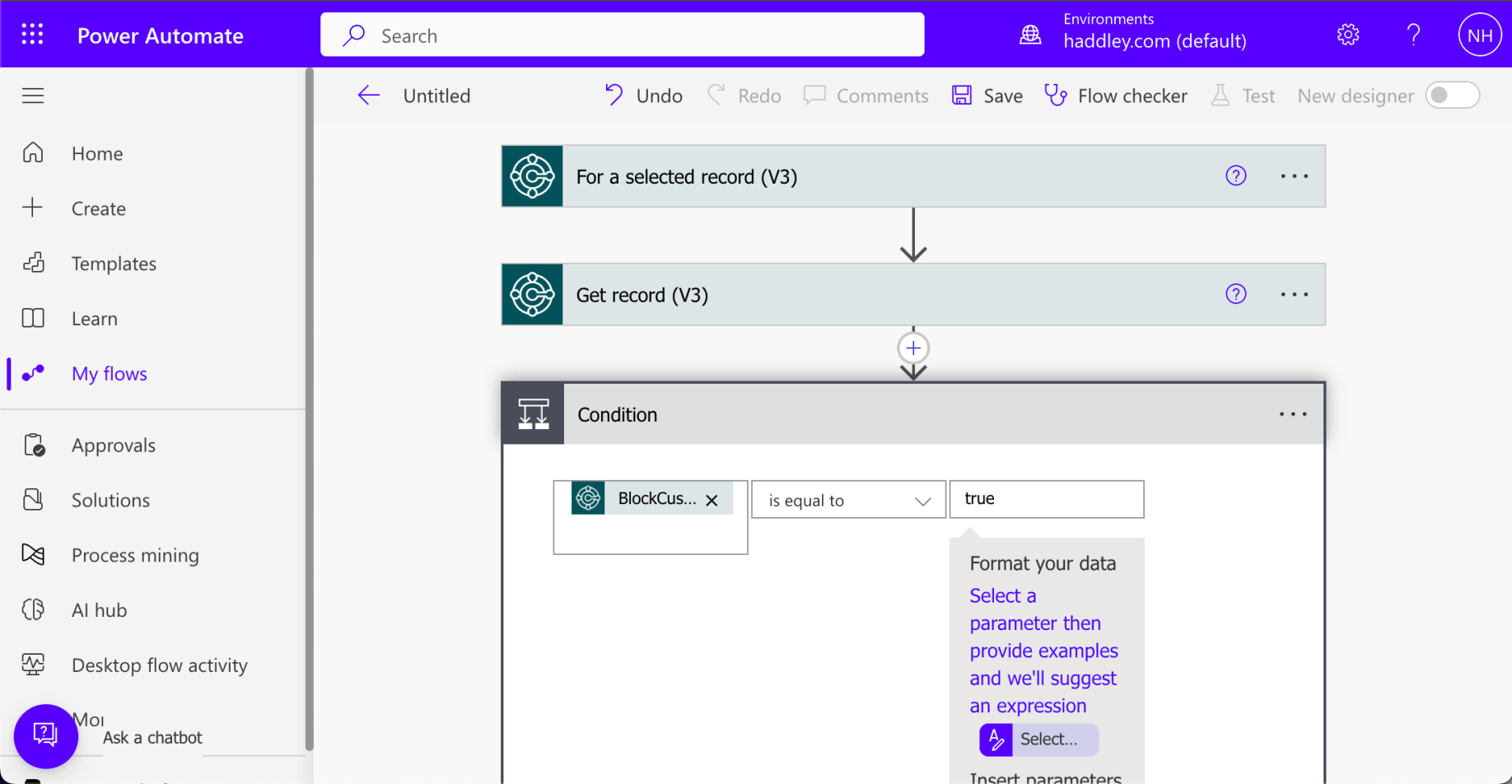Remove the BlockCus... token with X
This screenshot has height=784, width=1512.
[x=712, y=500]
